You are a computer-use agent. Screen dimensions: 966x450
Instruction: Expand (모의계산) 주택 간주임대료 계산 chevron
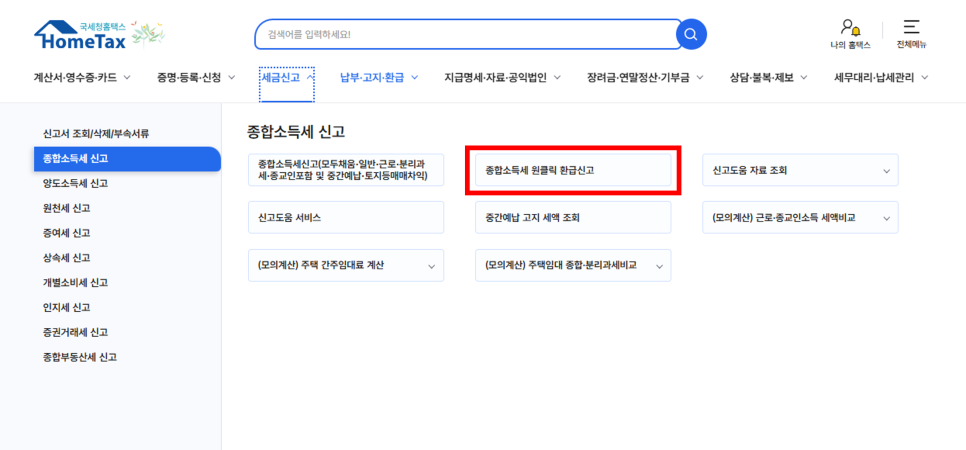click(x=431, y=266)
